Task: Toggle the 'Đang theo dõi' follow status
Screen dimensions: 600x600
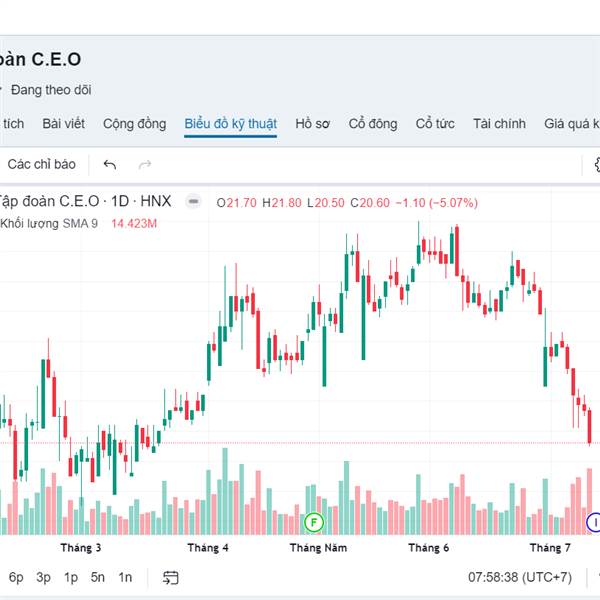Action: pos(51,90)
